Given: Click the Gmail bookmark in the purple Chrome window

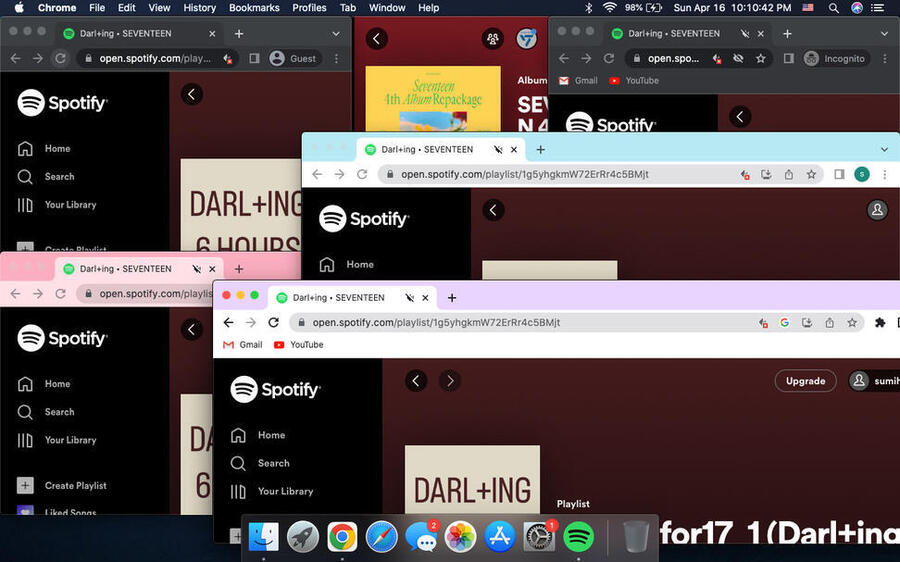Looking at the screenshot, I should coord(242,345).
